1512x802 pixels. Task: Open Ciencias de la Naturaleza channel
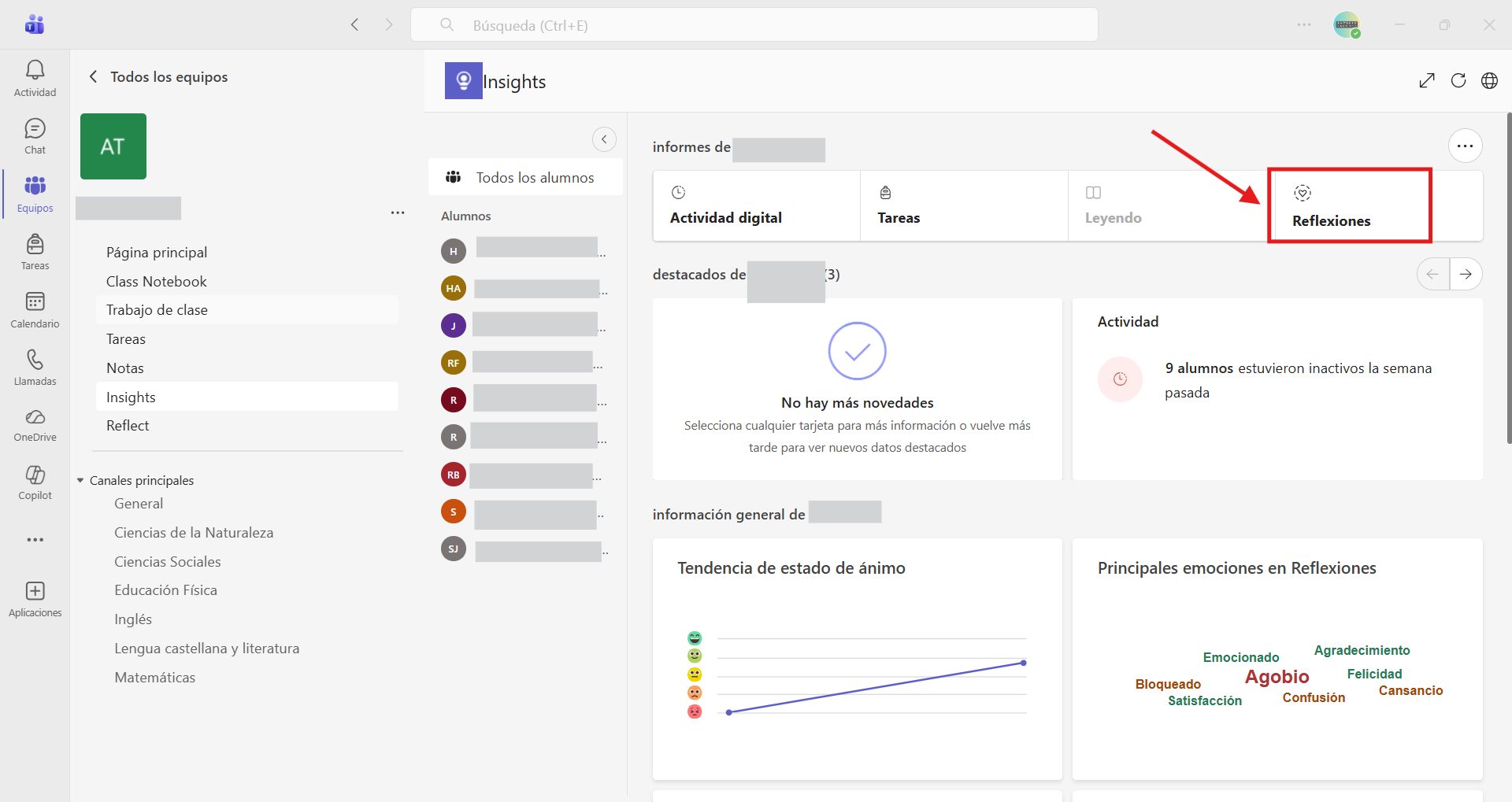[x=194, y=532]
